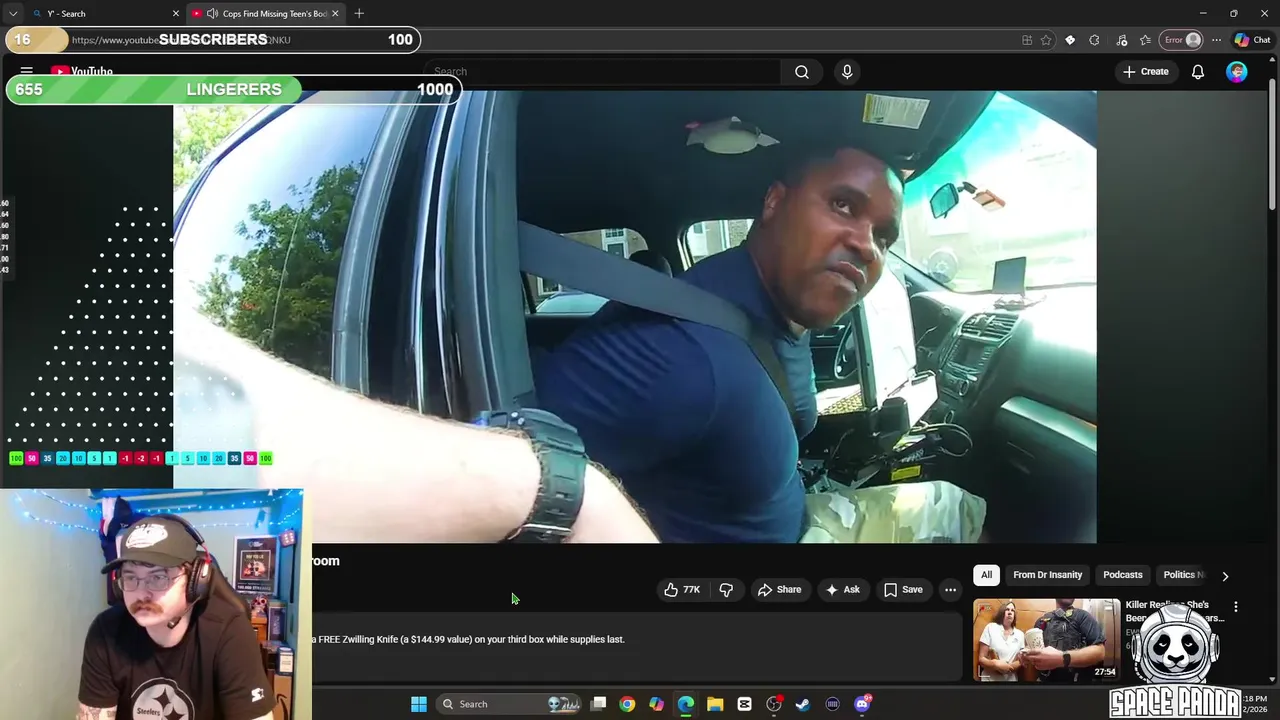Open the YouTube account avatar menu

1237,72
